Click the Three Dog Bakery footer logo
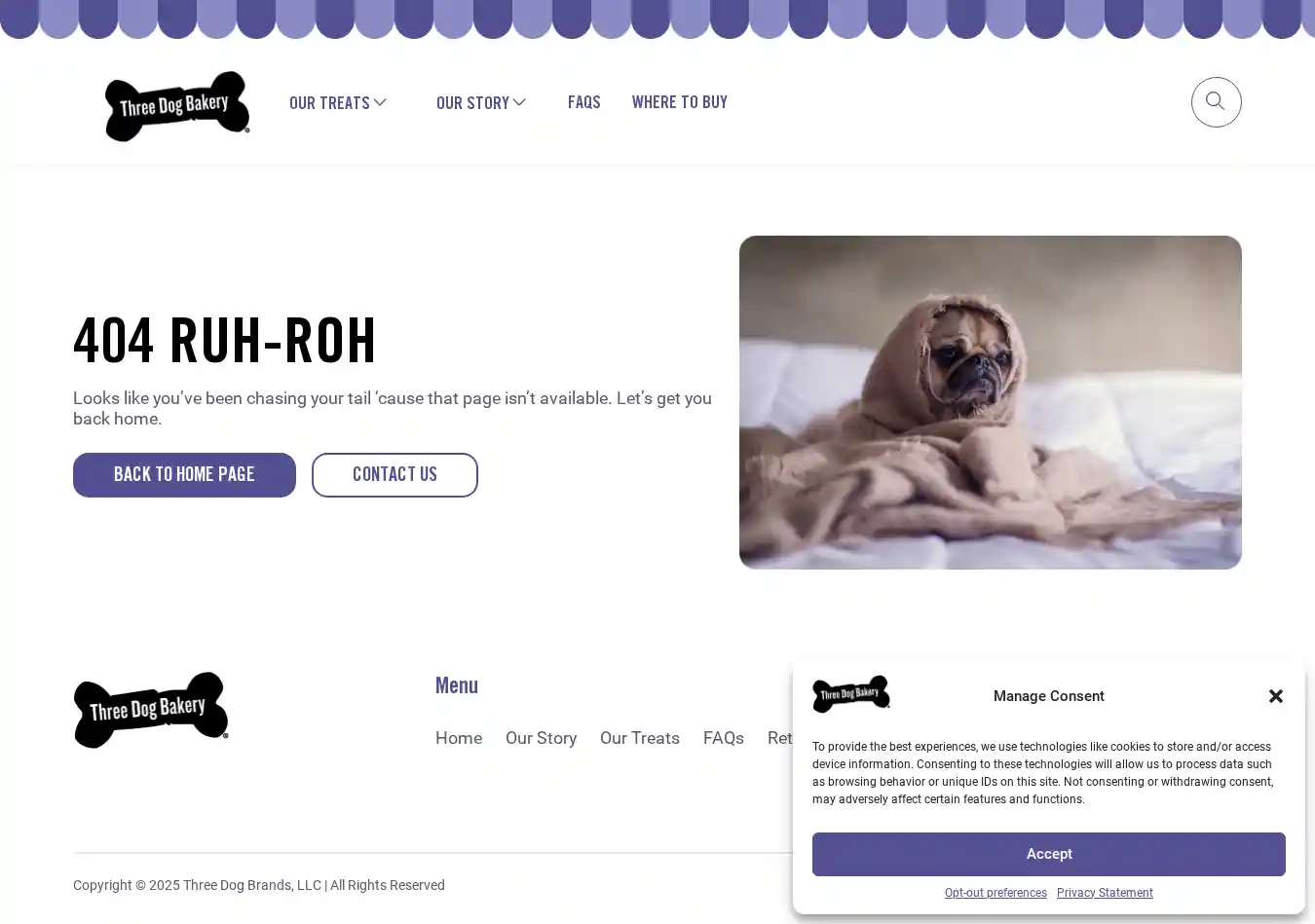 (151, 710)
